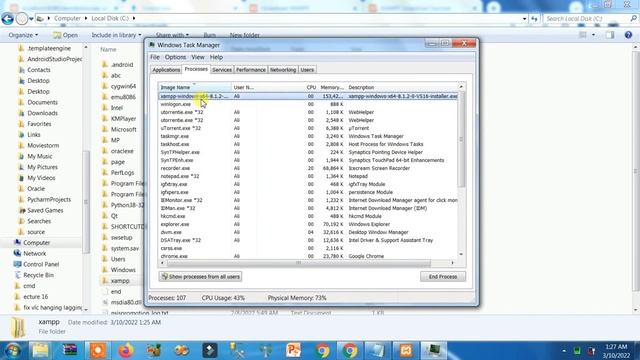
Task: Select the dwm.exe process row
Action: (x=308, y=232)
